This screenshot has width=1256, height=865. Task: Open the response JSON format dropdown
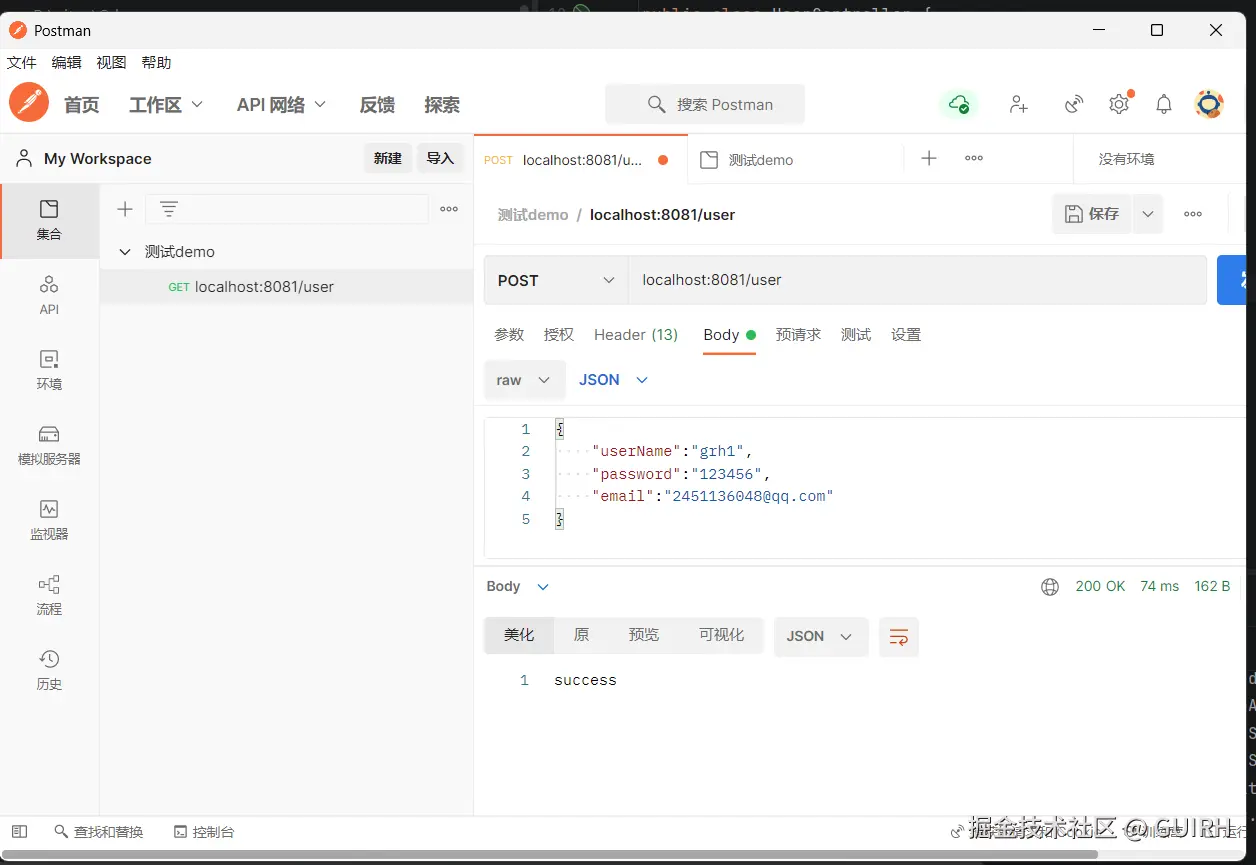821,637
